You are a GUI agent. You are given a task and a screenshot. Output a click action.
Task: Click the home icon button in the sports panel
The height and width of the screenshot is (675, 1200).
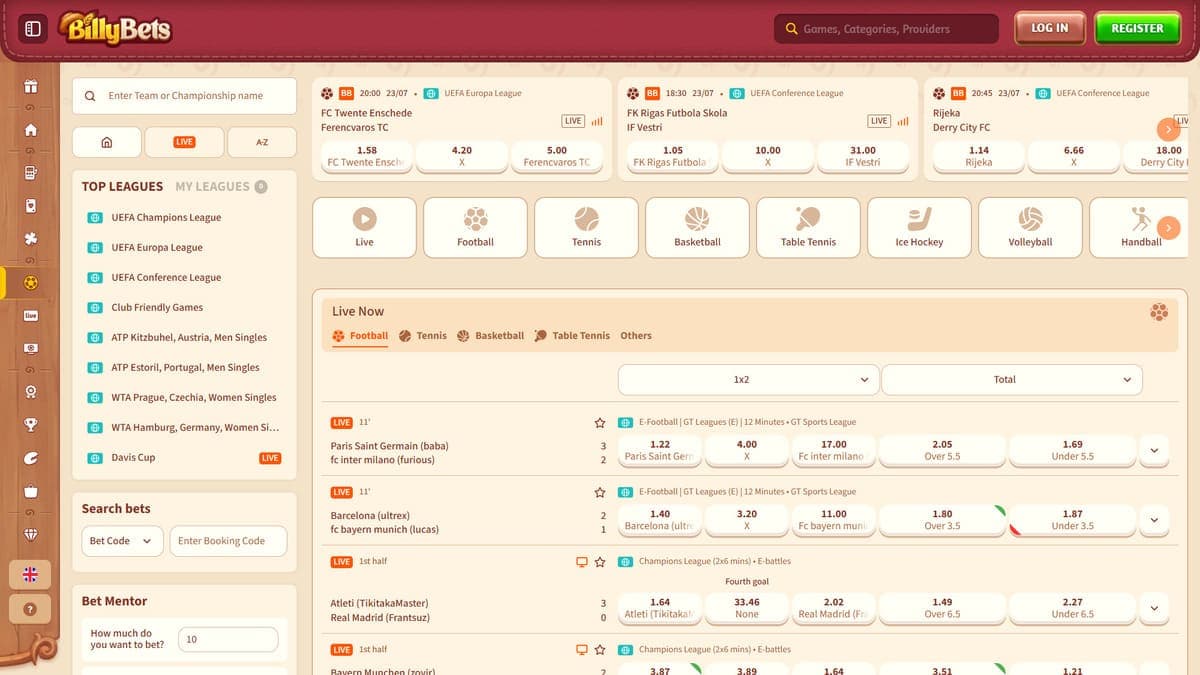(x=107, y=142)
